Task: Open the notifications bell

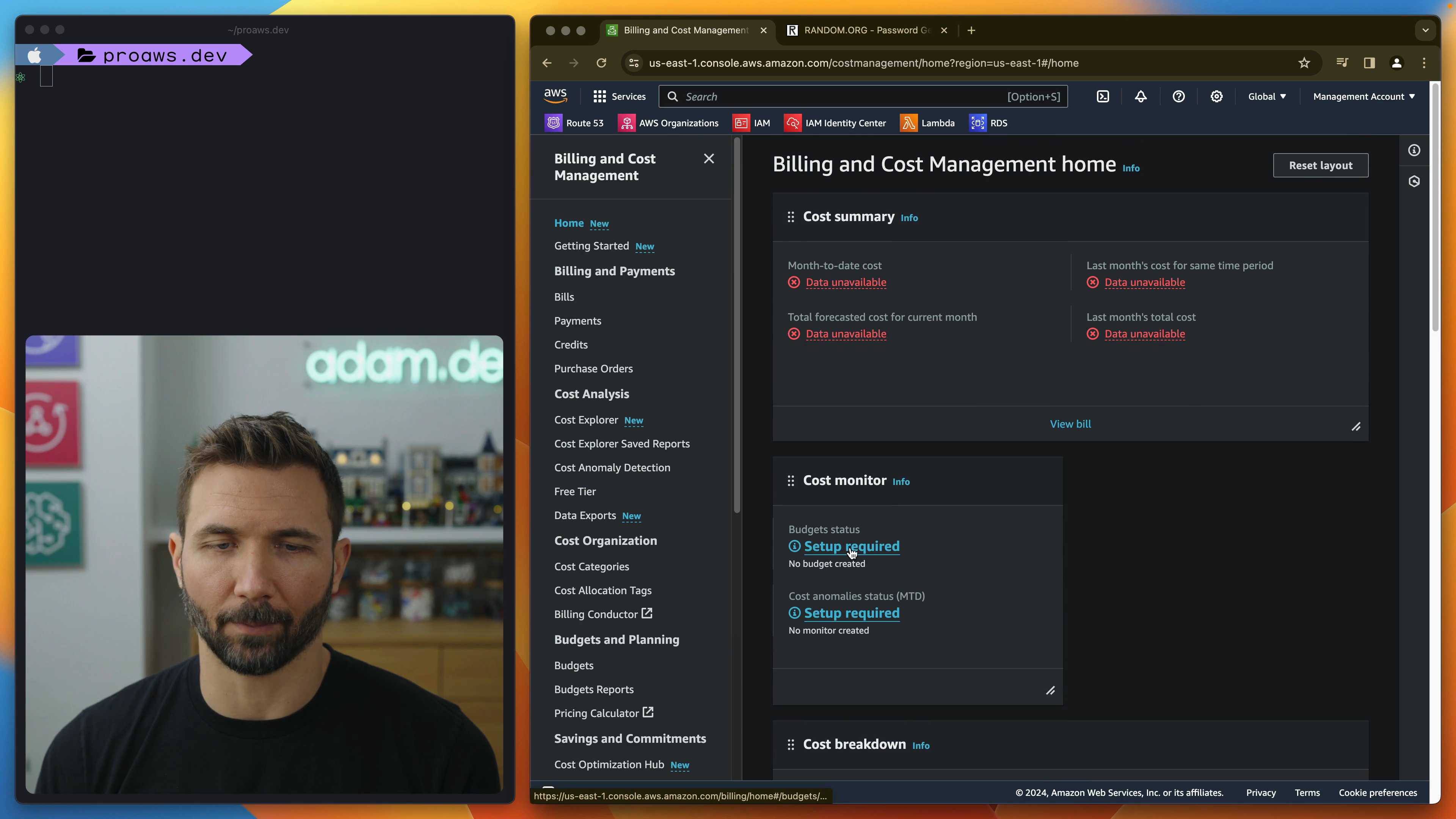Action: pos(1141,97)
